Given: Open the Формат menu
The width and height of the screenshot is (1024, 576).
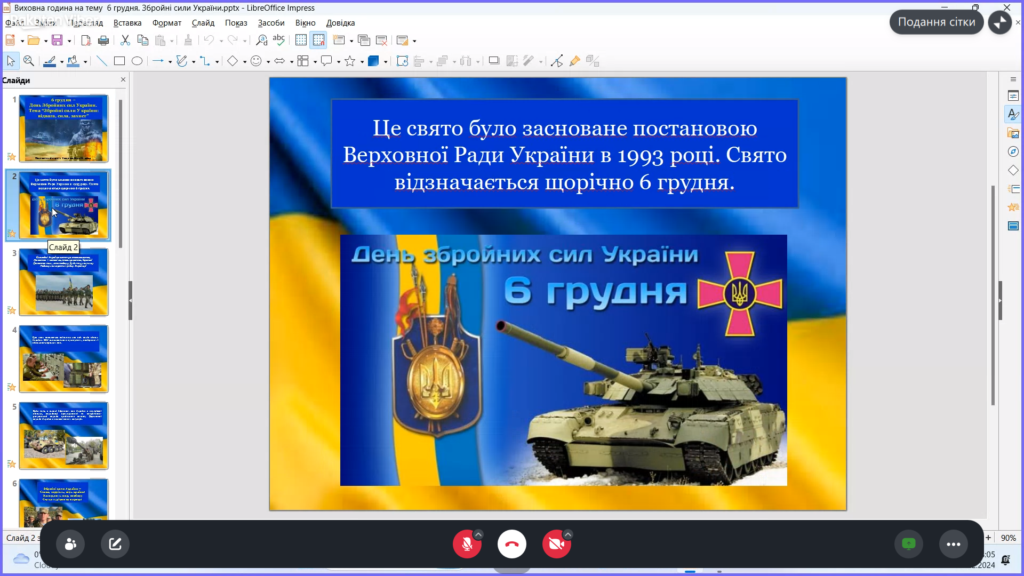Looking at the screenshot, I should (167, 22).
